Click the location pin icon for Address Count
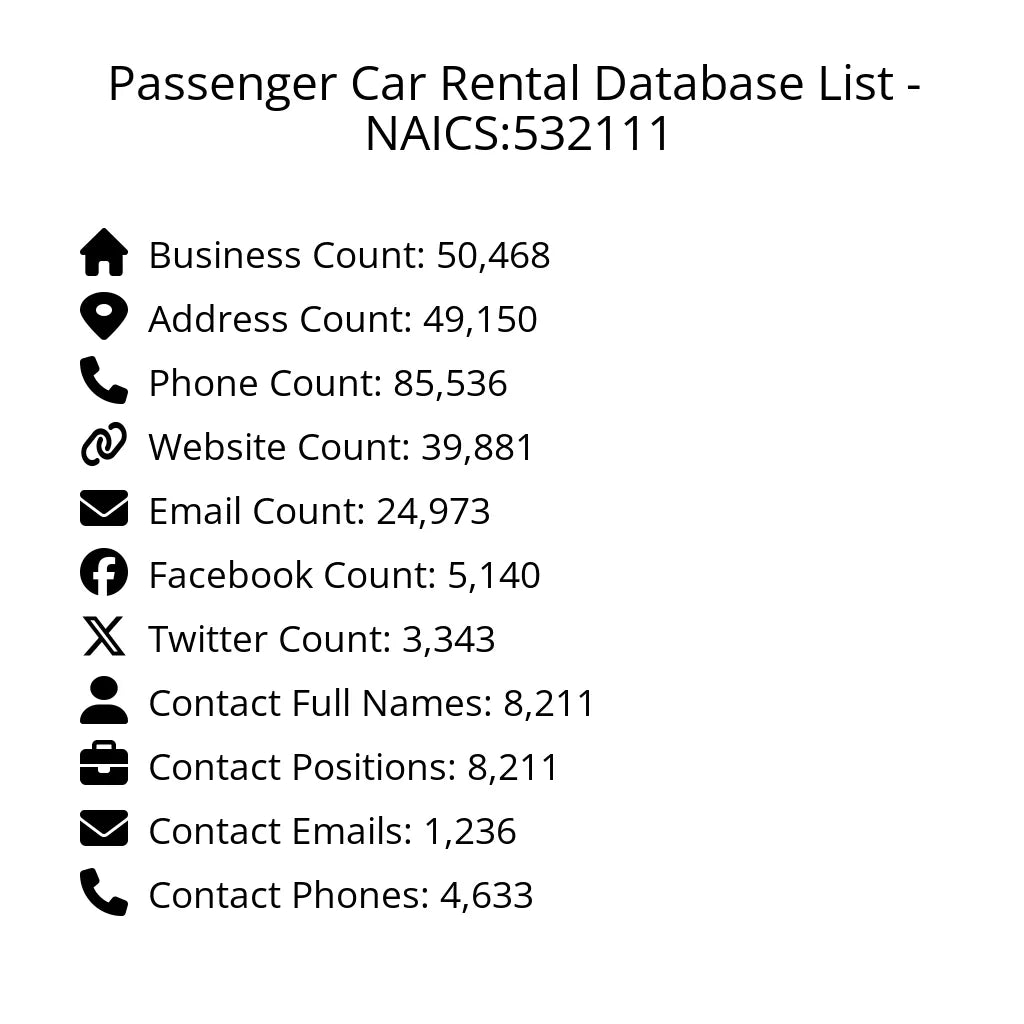Viewport: 1024px width, 1024px height. click(x=104, y=317)
